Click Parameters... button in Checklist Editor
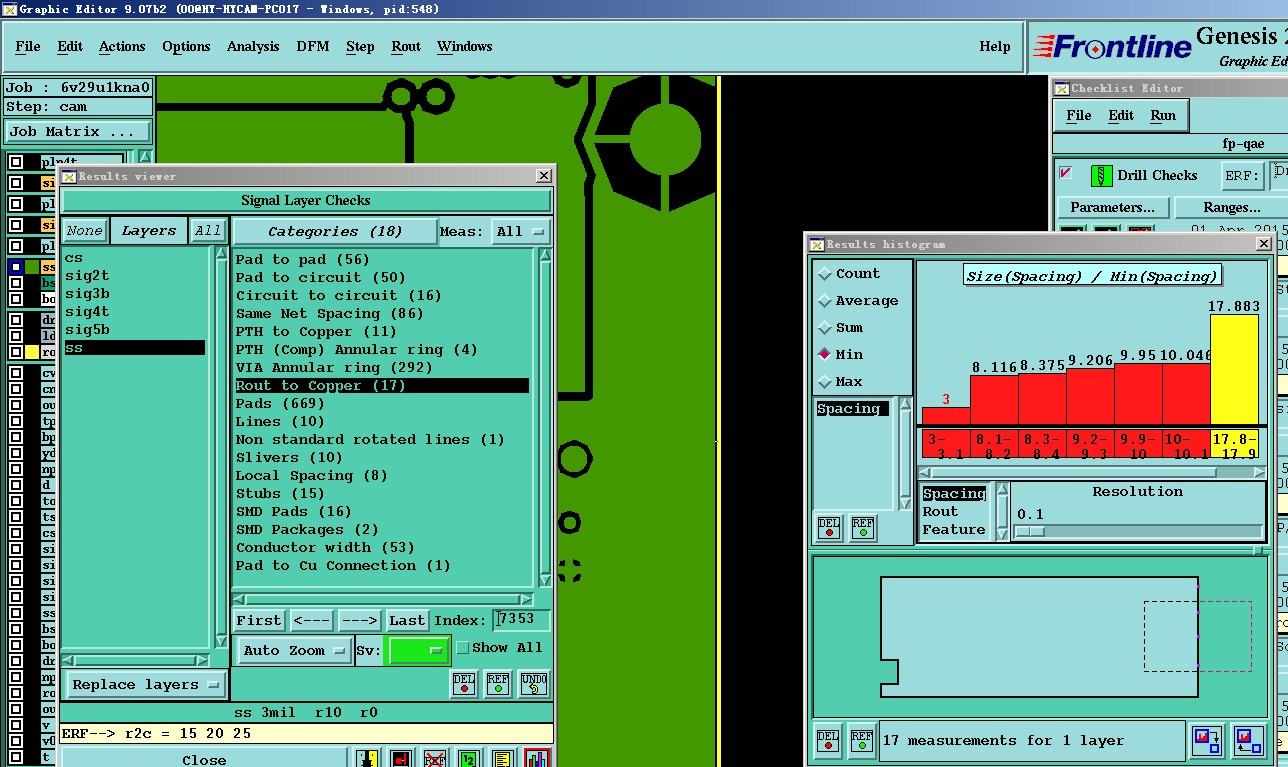 pos(1112,208)
